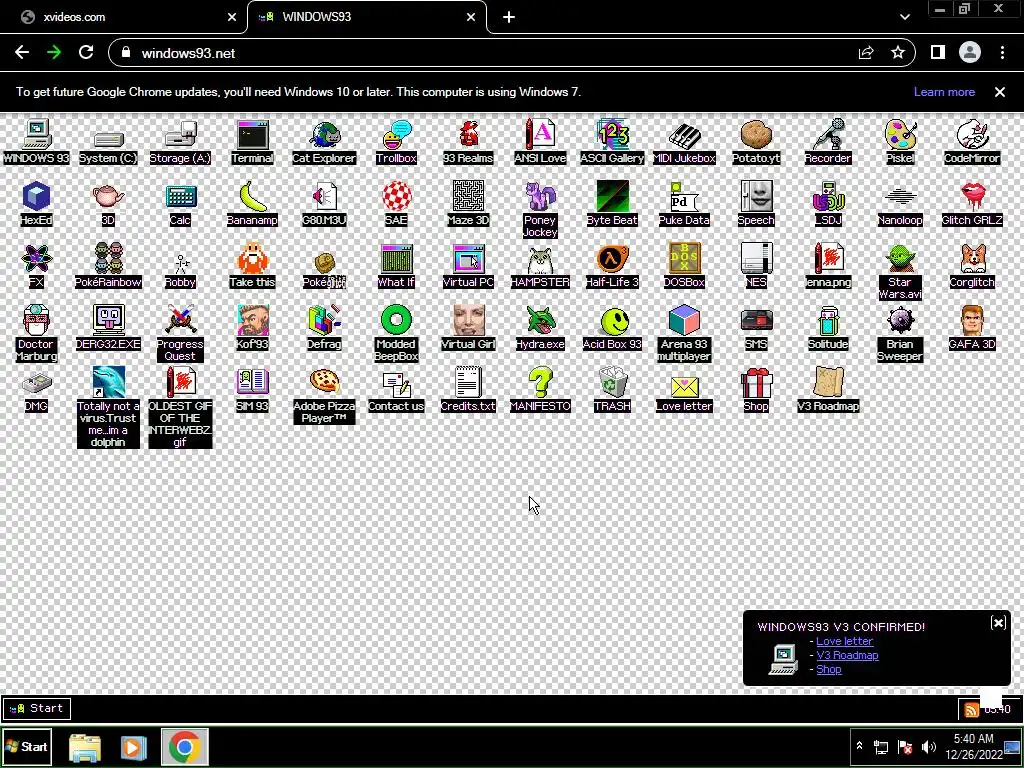Open Progress Quest icon
This screenshot has width=1024, height=768.
180,333
